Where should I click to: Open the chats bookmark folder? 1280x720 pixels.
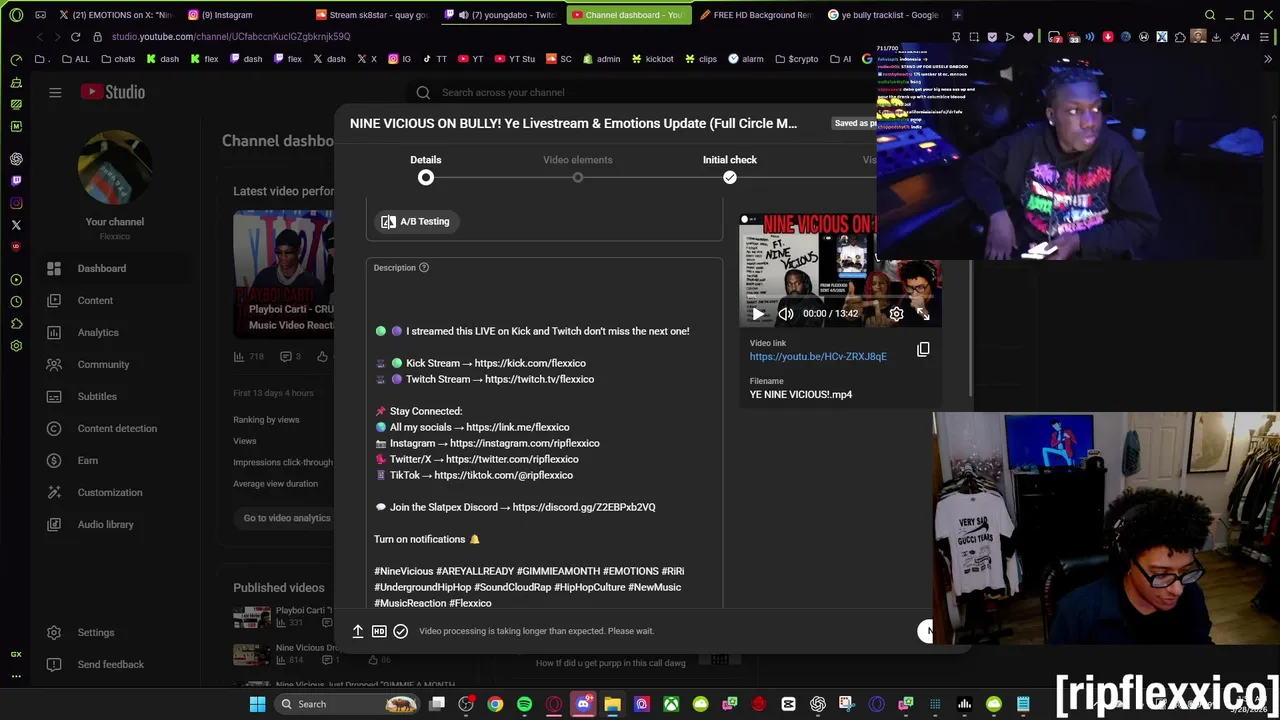pyautogui.click(x=118, y=59)
